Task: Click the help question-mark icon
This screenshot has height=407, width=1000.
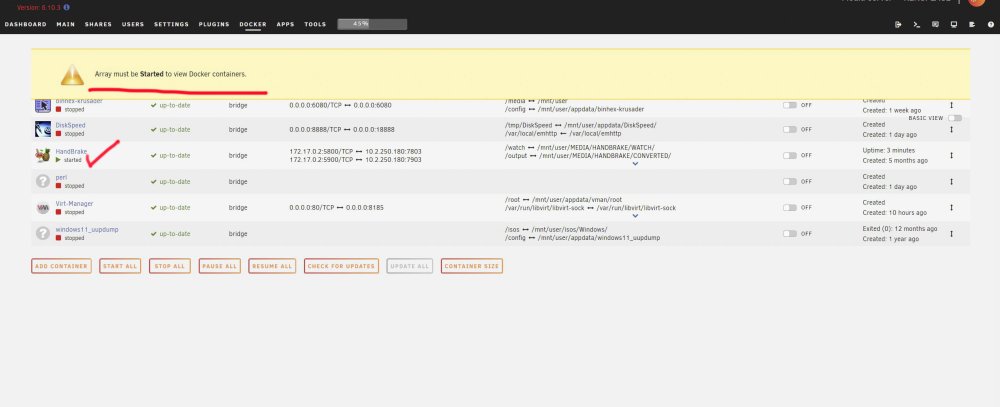Action: click(x=990, y=24)
